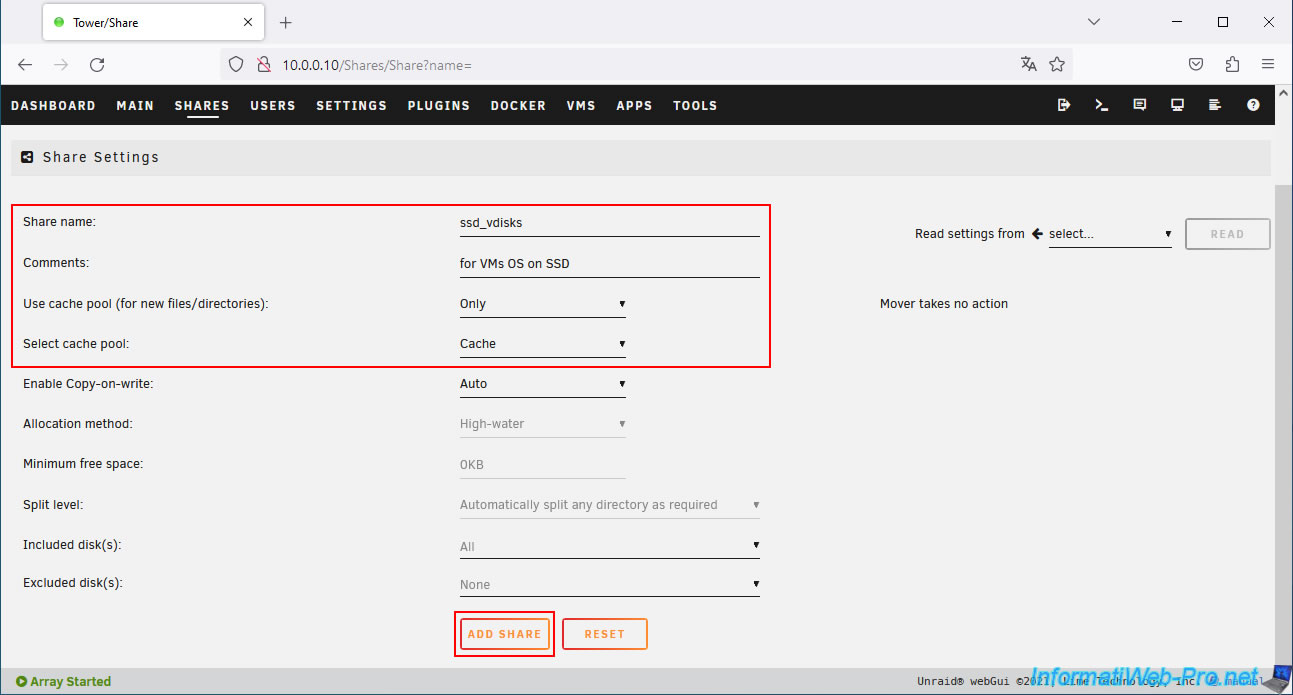
Task: Open the DASHBOARD menu
Action: [53, 105]
